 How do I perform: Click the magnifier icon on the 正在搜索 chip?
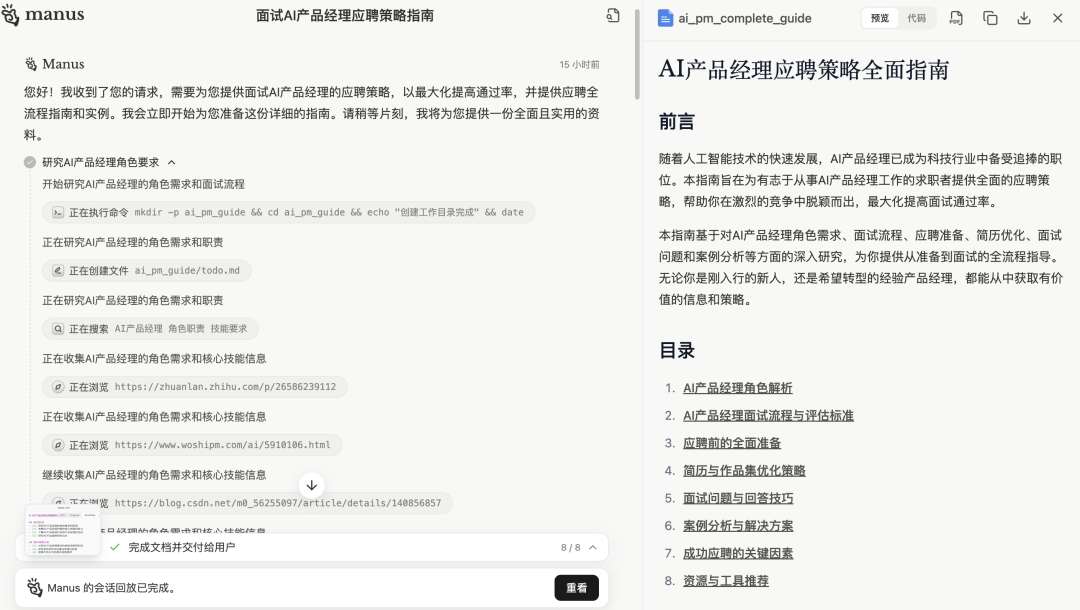tap(56, 328)
